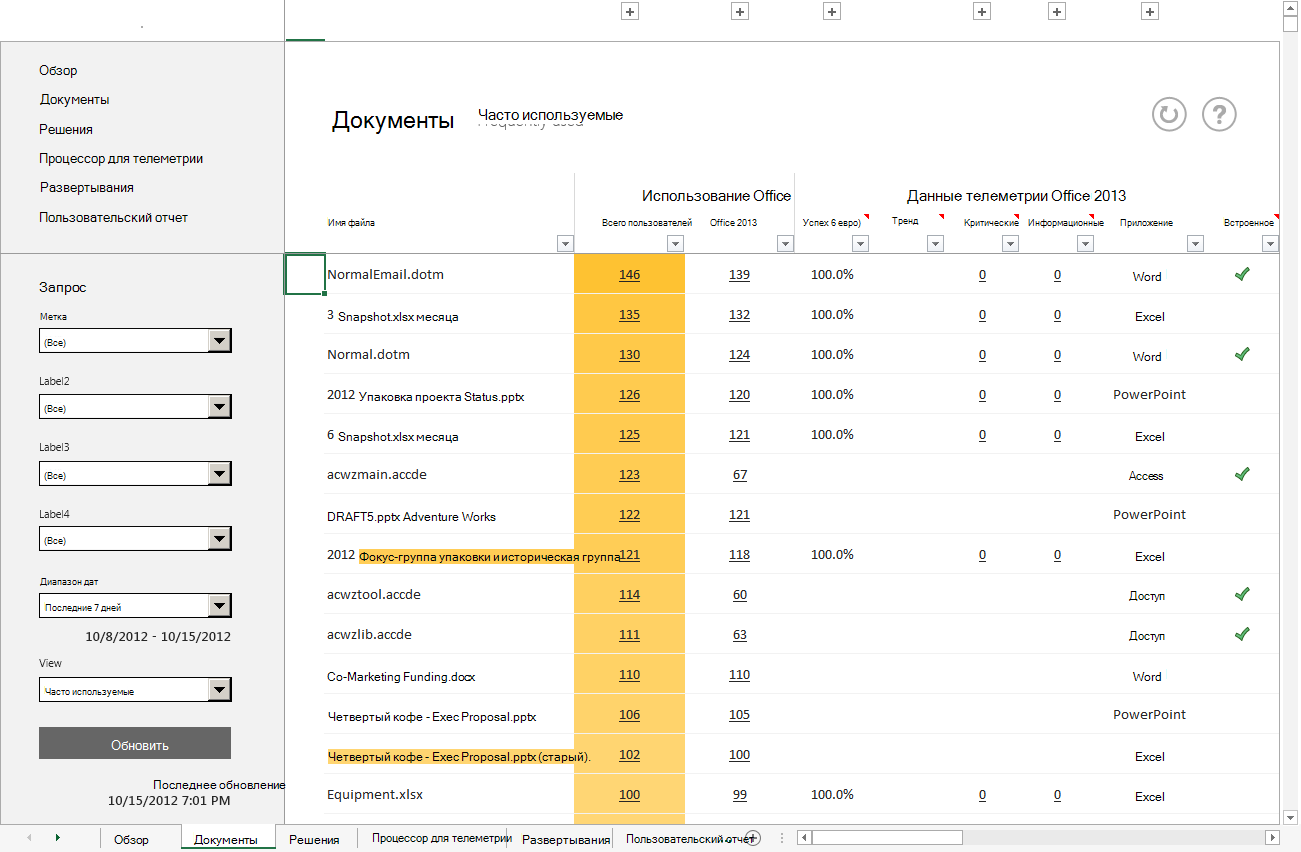
Task: Open Обзор in the side navigation
Action: pyautogui.click(x=59, y=71)
